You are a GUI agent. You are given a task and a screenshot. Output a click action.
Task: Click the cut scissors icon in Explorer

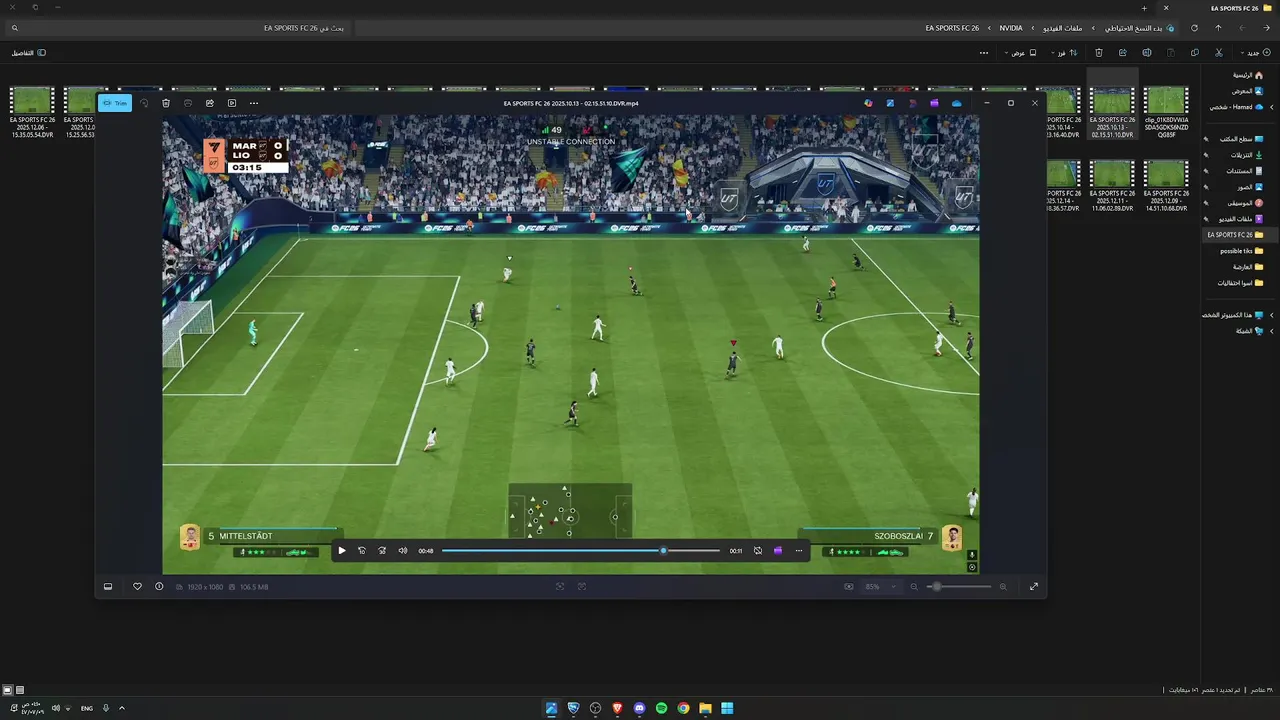click(x=1219, y=53)
